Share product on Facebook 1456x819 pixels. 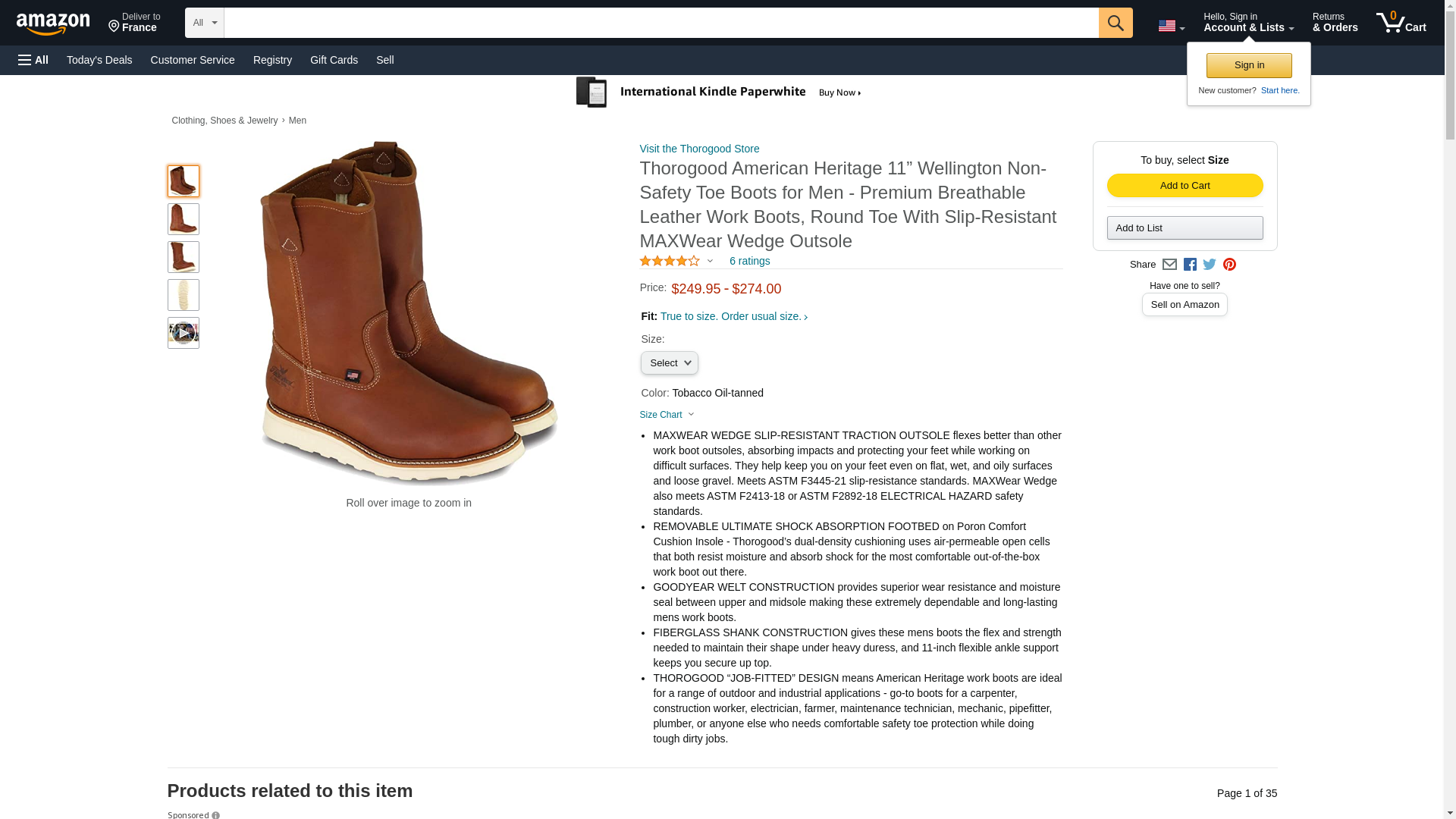click(1190, 265)
